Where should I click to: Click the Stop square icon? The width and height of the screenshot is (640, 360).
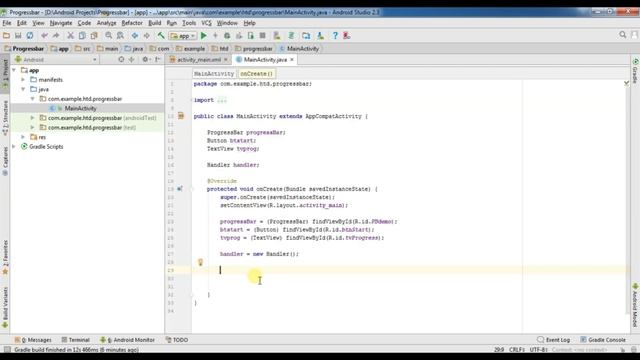(x=262, y=36)
